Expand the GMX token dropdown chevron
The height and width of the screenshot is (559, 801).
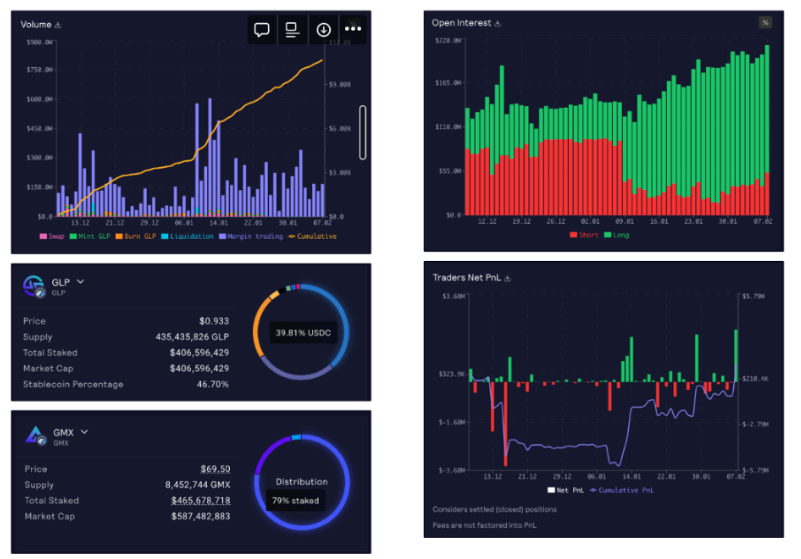point(84,432)
